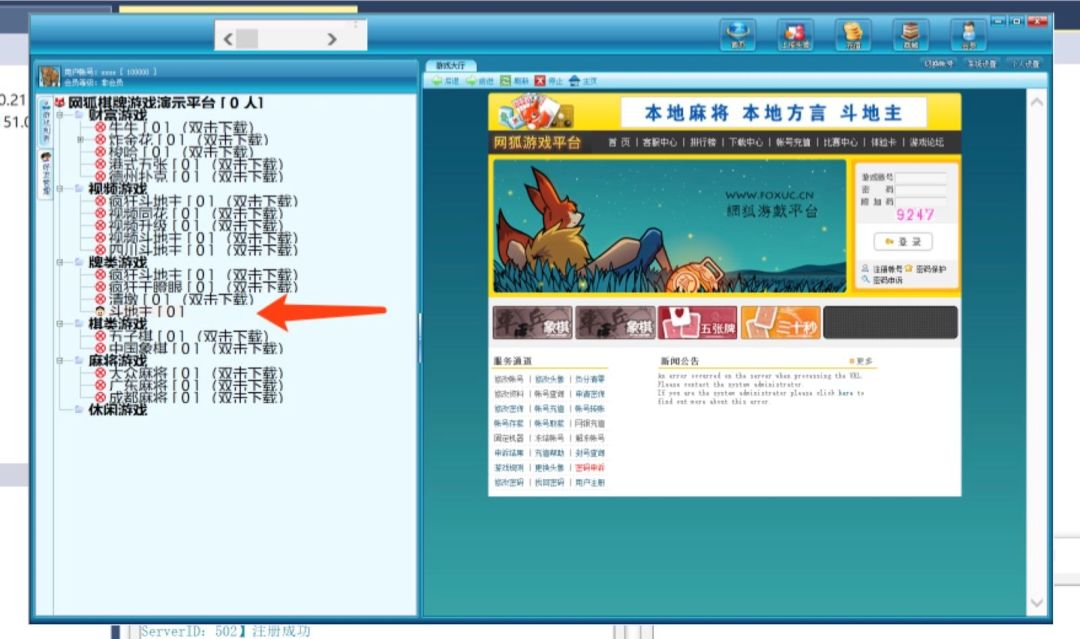Select the friends vertical side tab with face
This screenshot has width=1080, height=639.
45,174
